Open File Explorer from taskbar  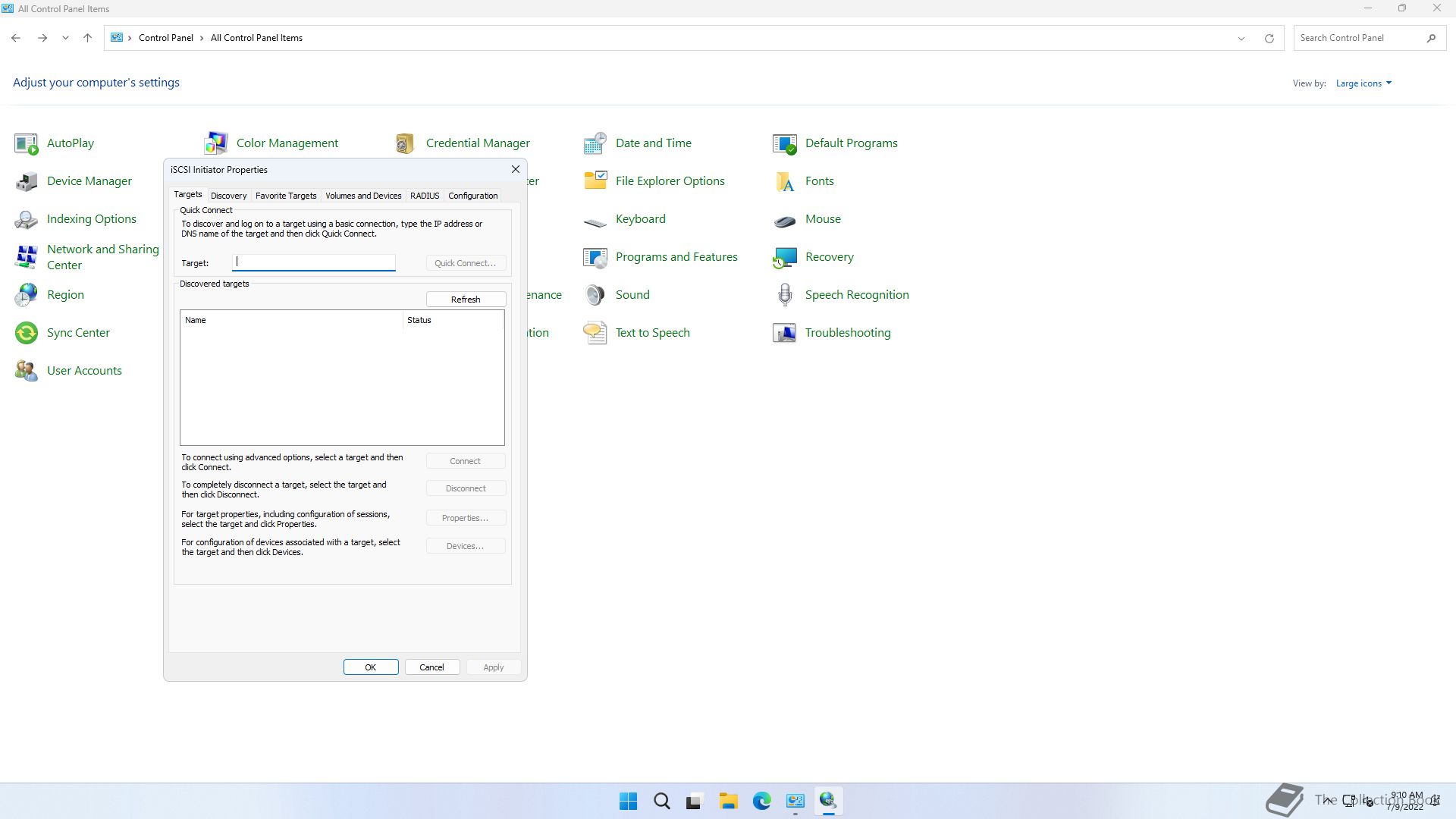click(728, 801)
